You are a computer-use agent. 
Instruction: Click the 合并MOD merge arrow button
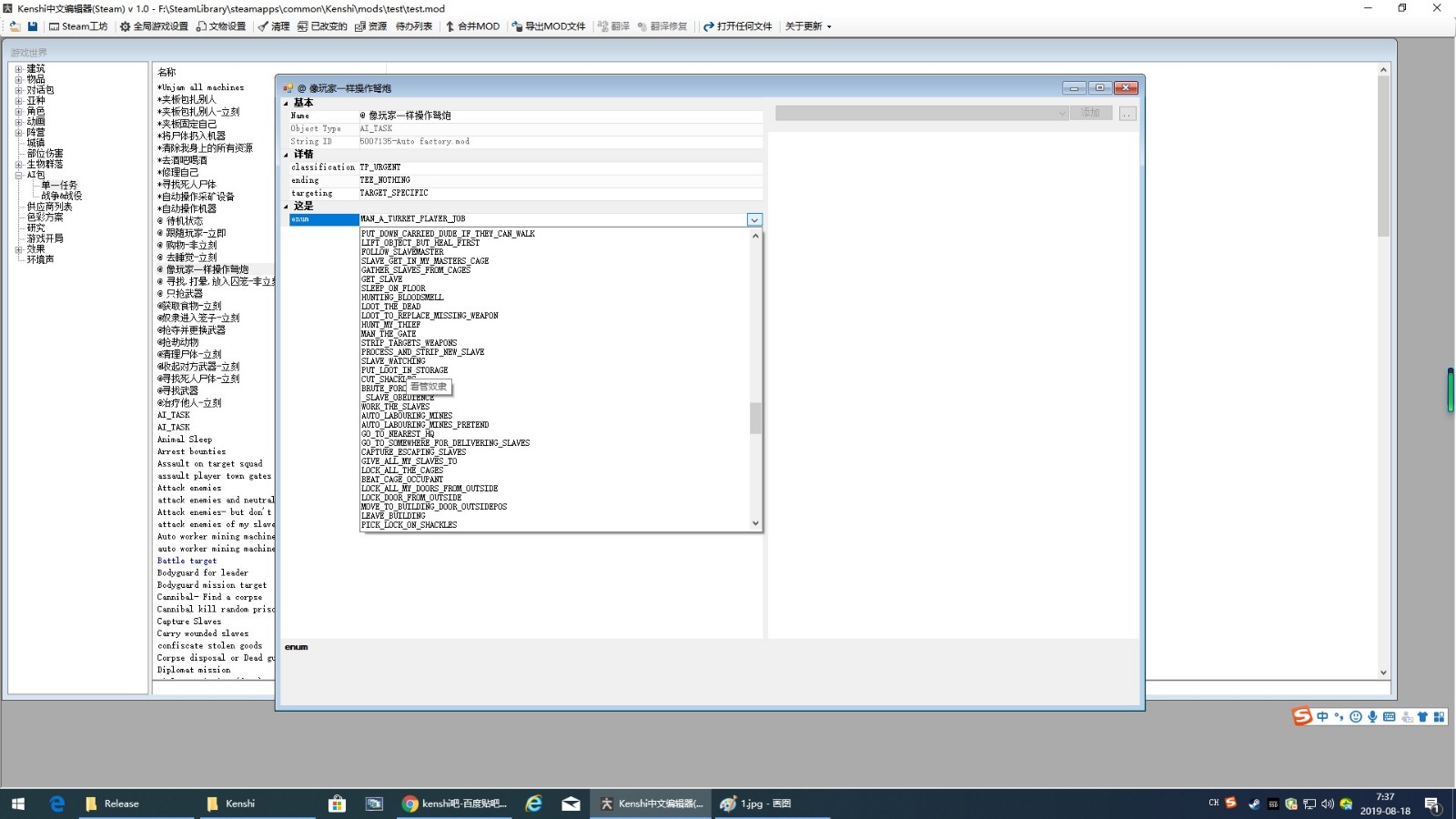point(472,26)
